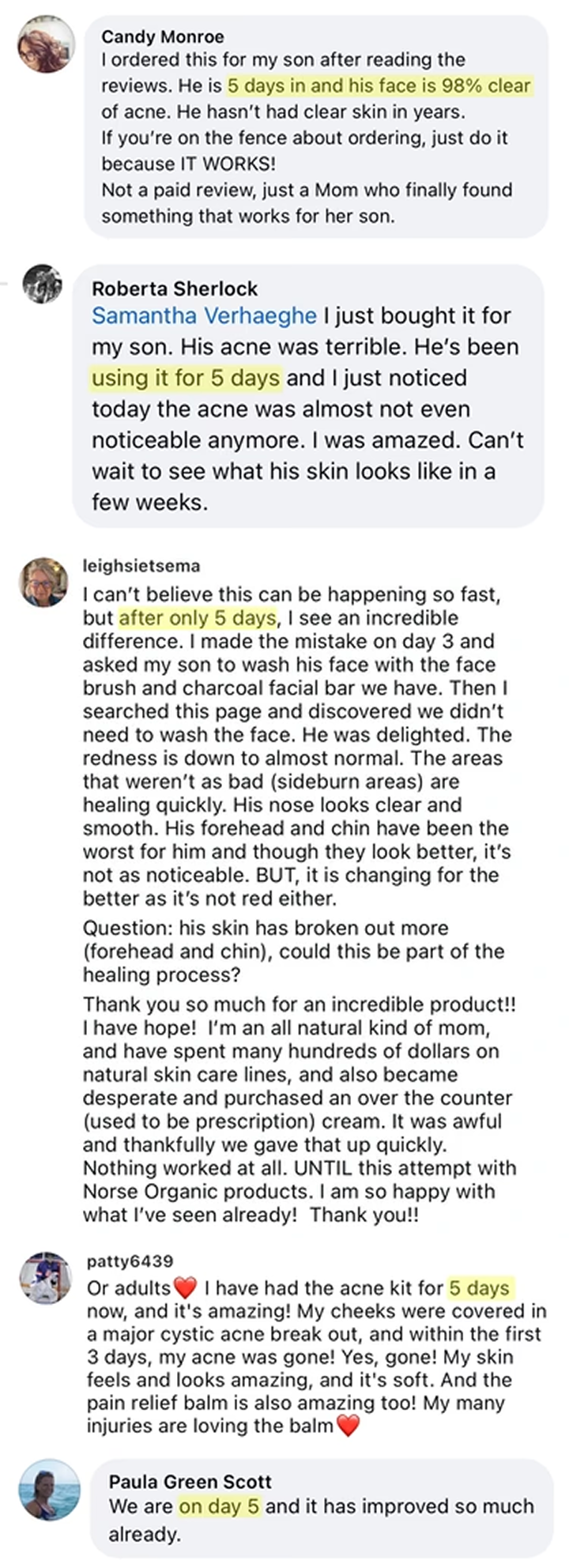This screenshot has width=569, height=1568.
Task: Open the Samantha Verhaeghe mention link
Action: point(204,315)
